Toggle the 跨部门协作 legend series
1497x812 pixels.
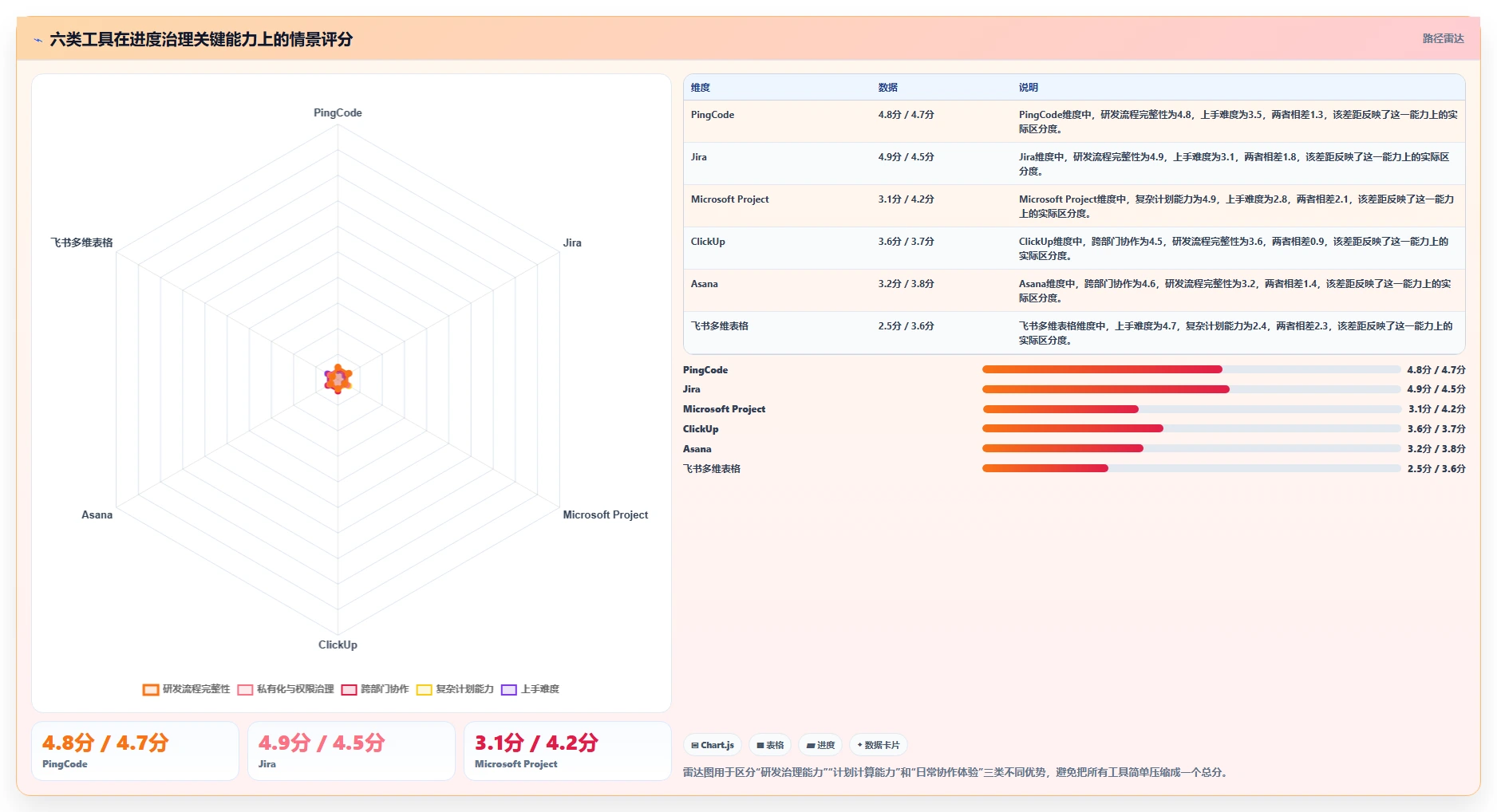375,689
